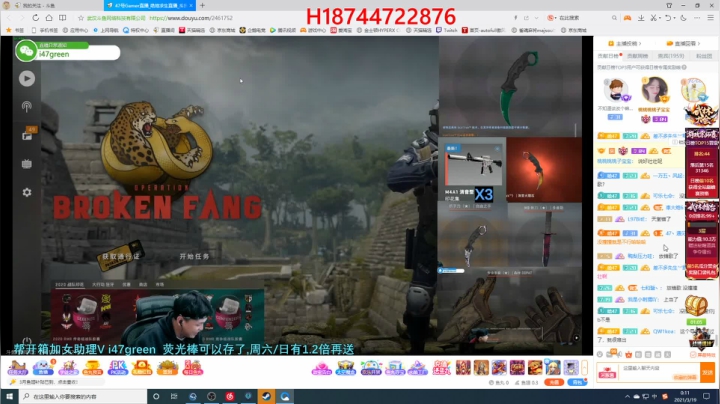
Task: Select the green Karambit knife image
Action: (x=518, y=87)
